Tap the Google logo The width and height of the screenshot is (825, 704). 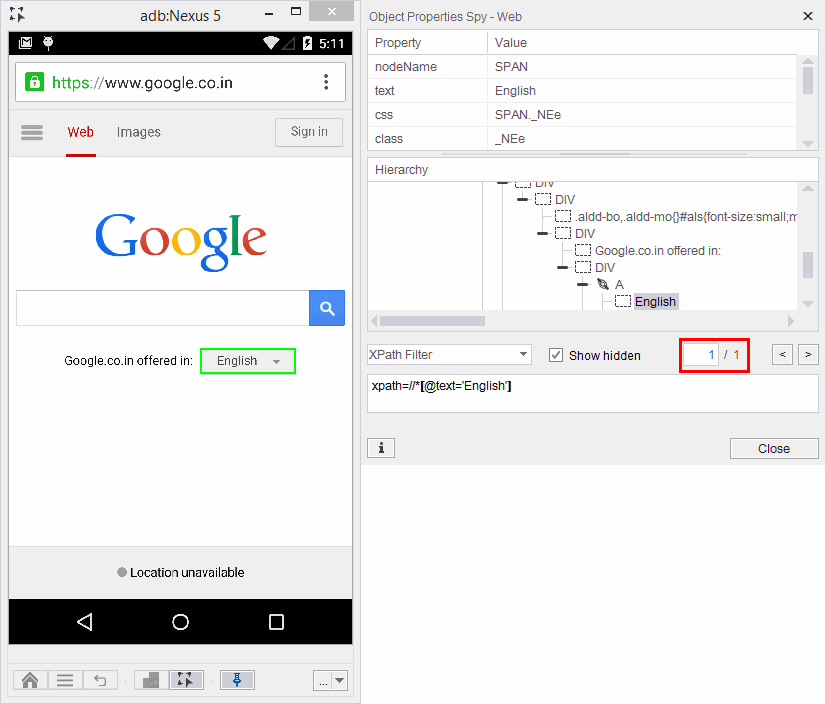[x=180, y=242]
